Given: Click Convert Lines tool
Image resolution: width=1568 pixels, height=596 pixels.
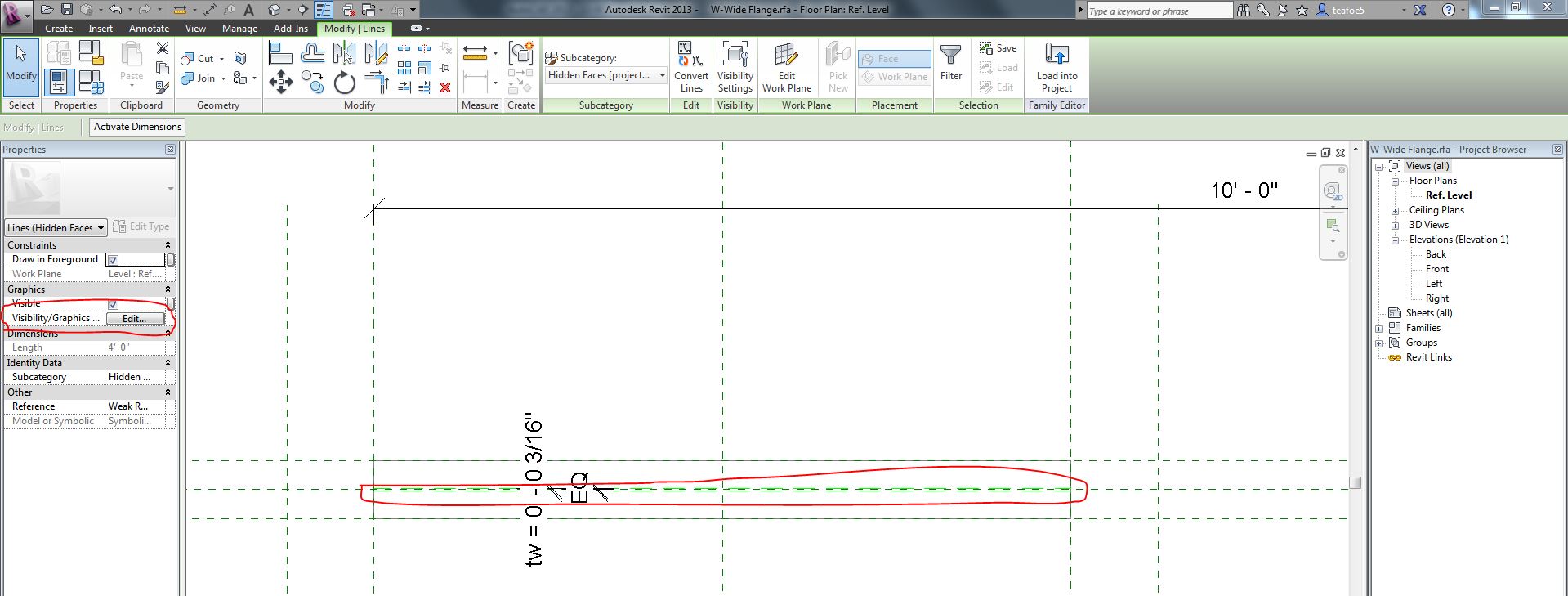Looking at the screenshot, I should (691, 67).
